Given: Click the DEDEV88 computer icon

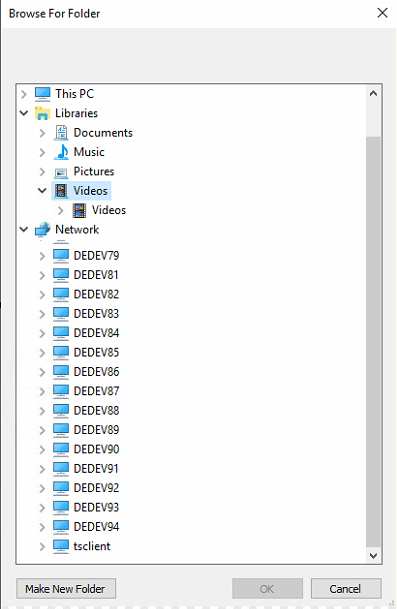Looking at the screenshot, I should tap(61, 411).
